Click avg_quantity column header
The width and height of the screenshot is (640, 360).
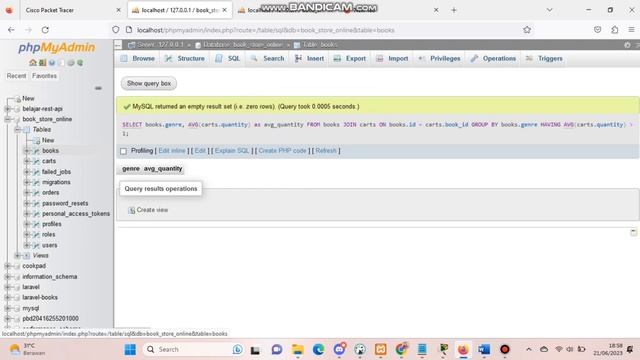tap(163, 169)
